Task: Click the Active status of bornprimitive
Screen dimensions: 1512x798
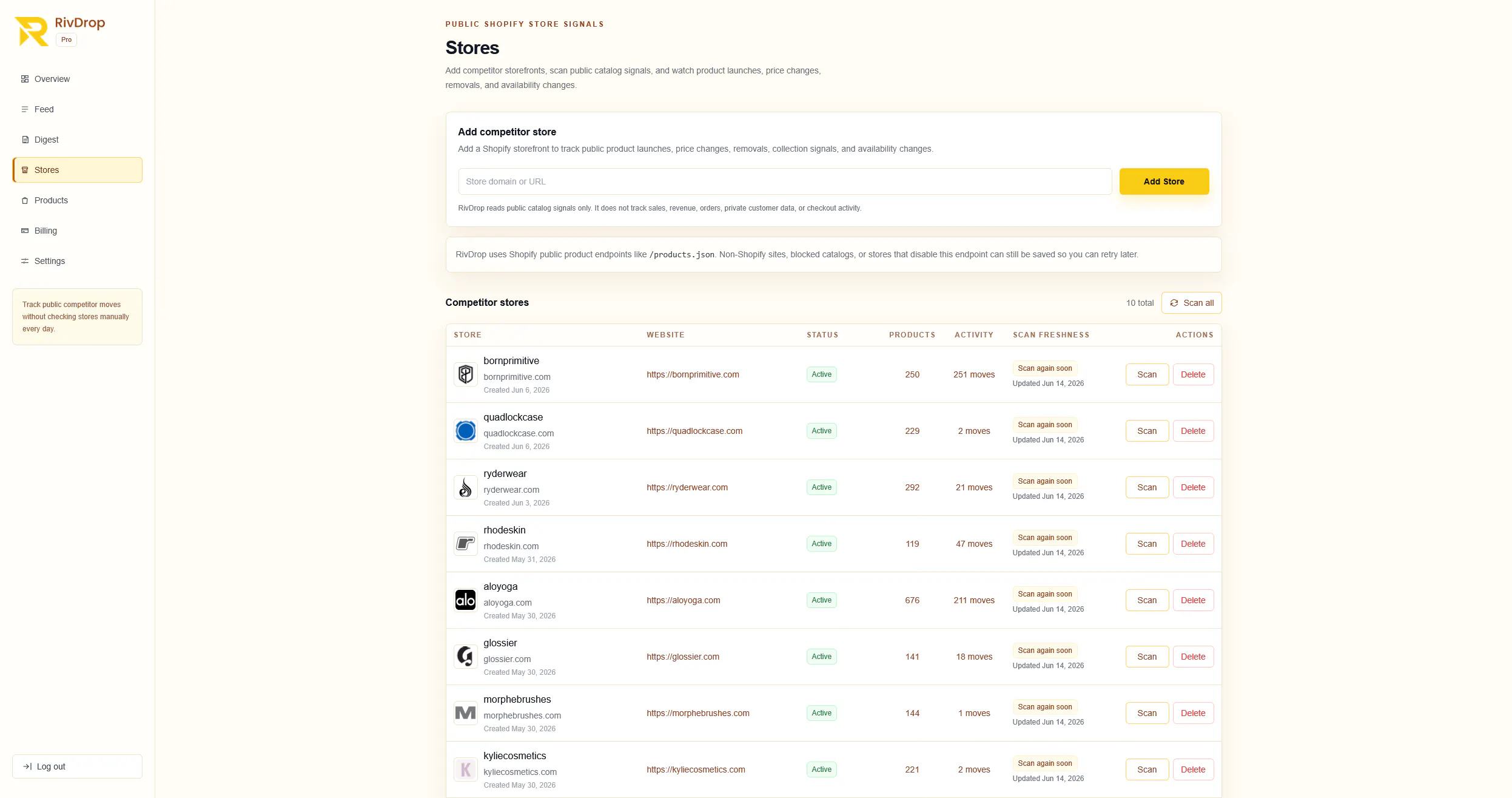Action: click(821, 374)
